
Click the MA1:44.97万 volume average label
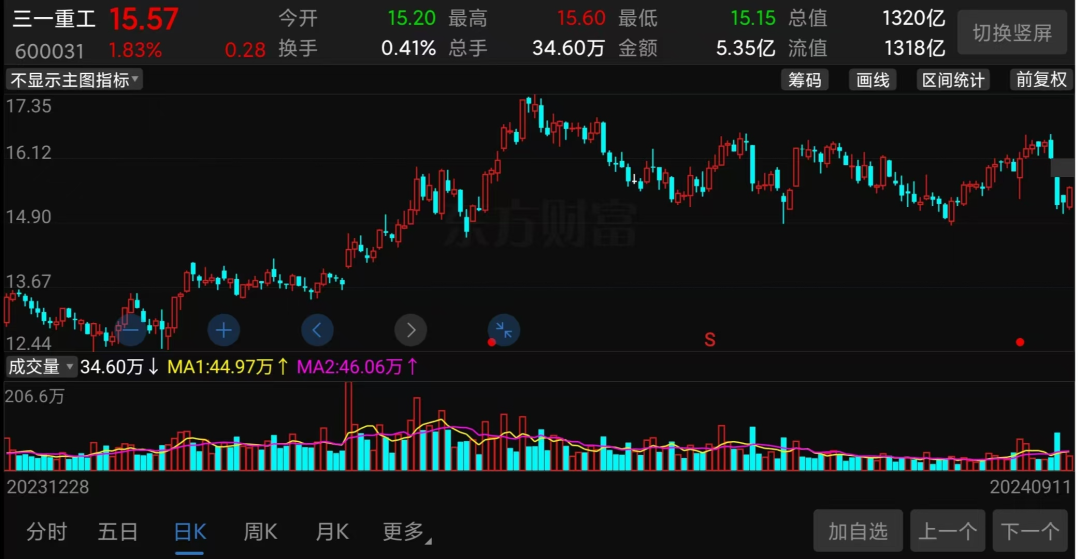(229, 367)
